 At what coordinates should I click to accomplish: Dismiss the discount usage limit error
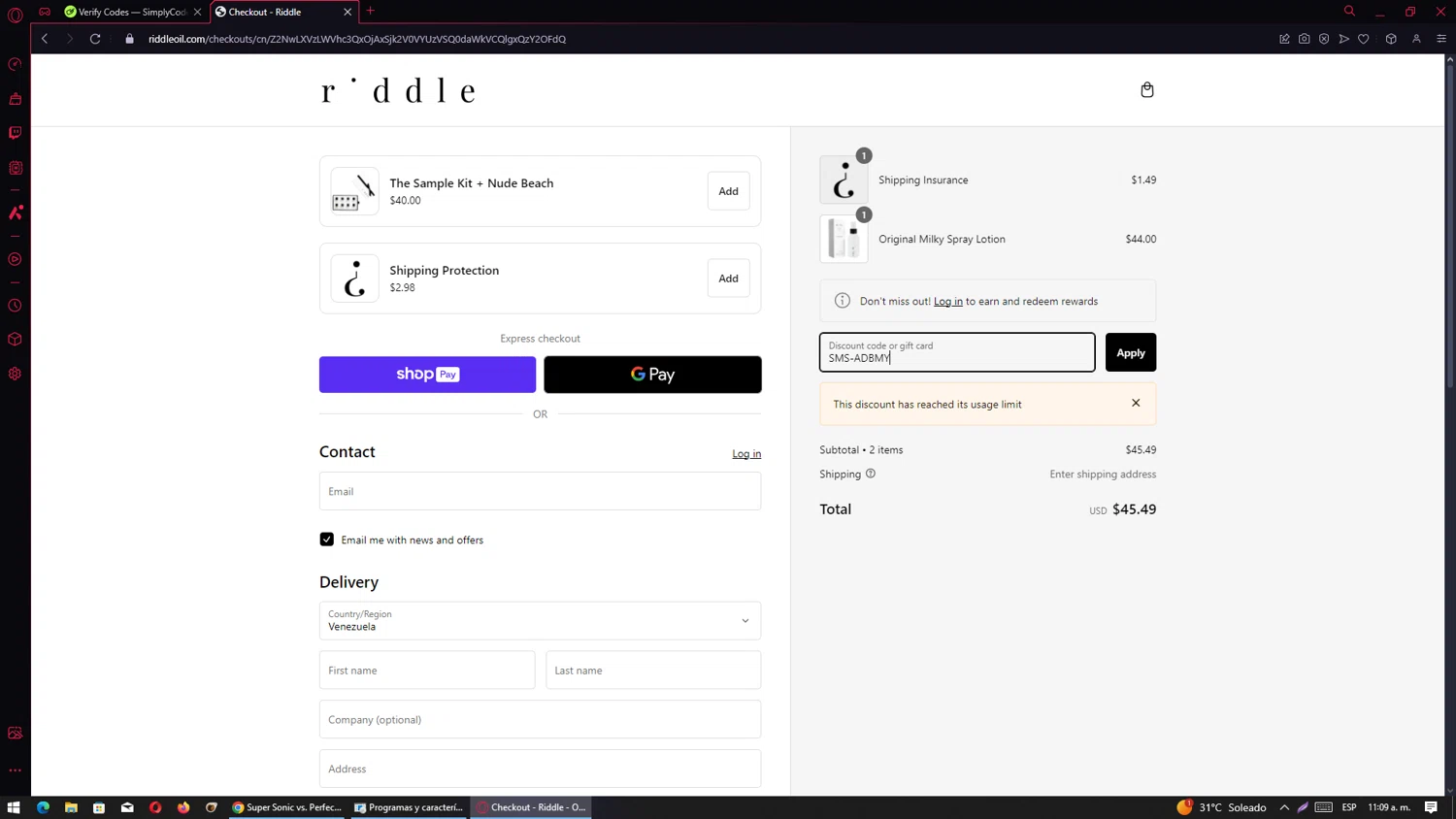[x=1136, y=403]
